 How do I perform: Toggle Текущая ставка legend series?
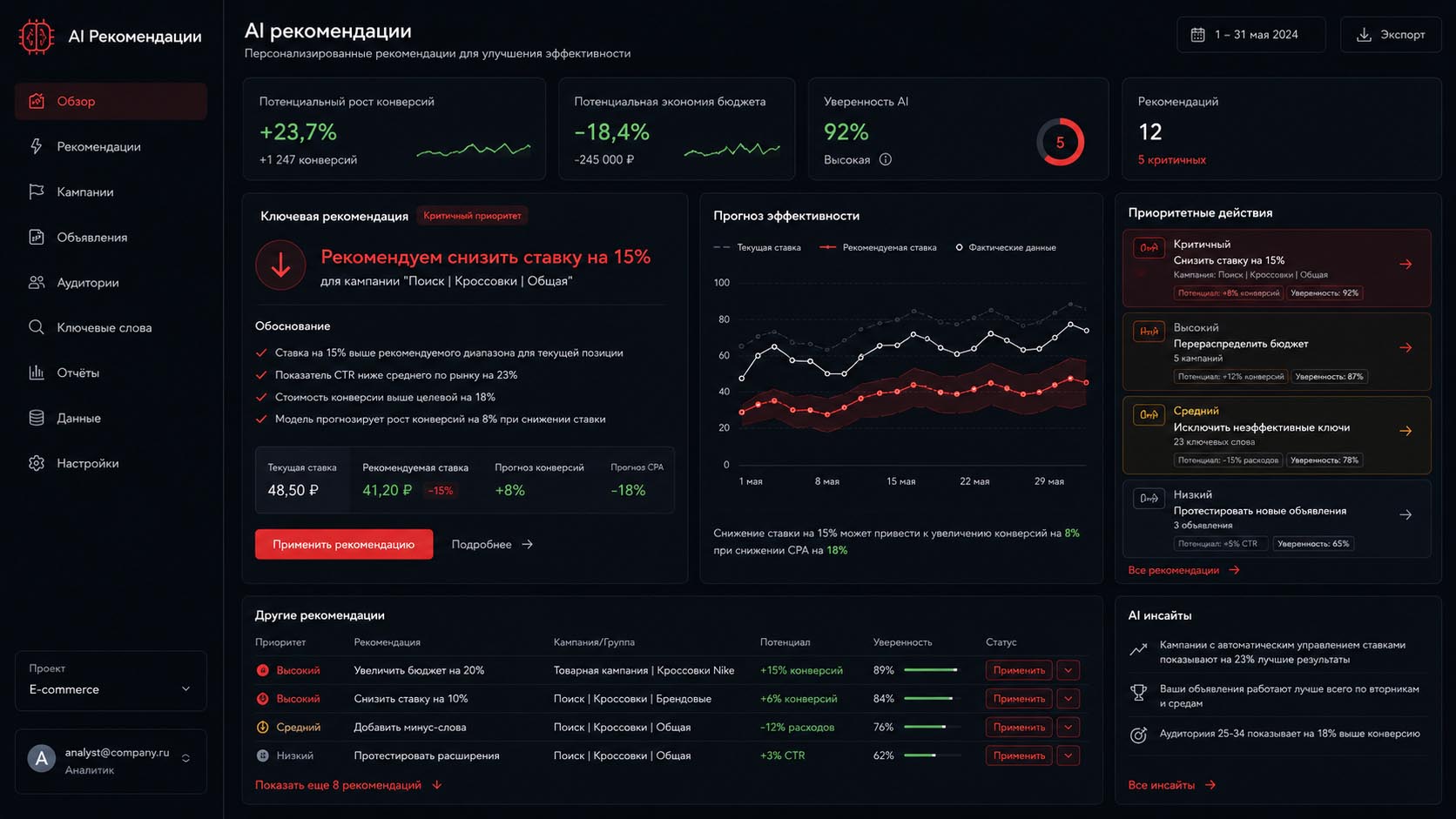point(757,247)
